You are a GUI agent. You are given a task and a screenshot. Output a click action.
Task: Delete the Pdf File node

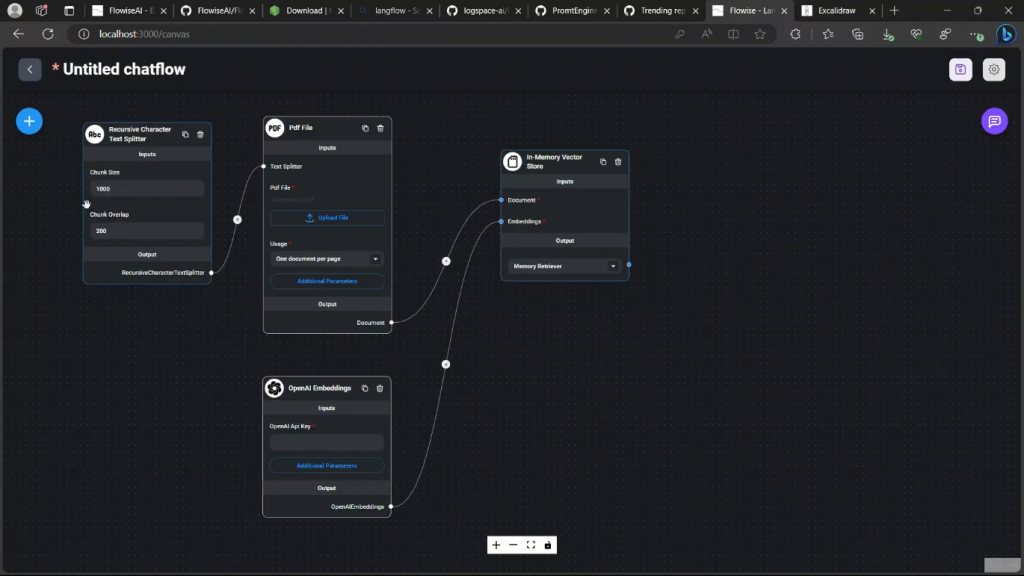tap(380, 128)
